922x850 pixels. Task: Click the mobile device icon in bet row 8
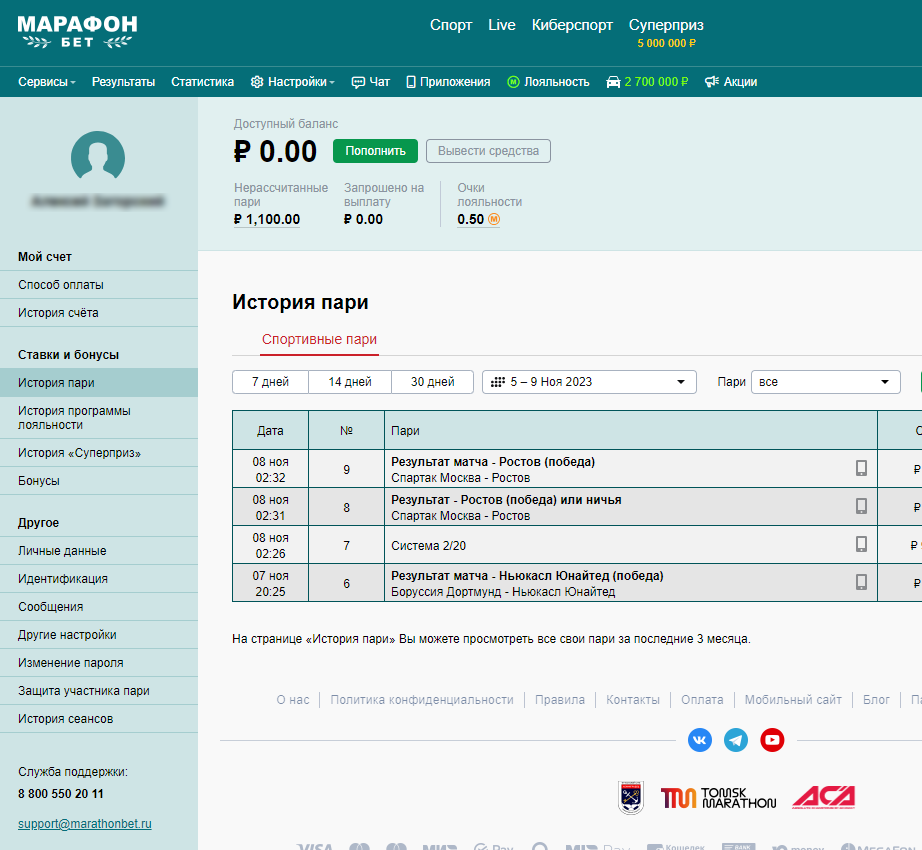[x=861, y=506]
